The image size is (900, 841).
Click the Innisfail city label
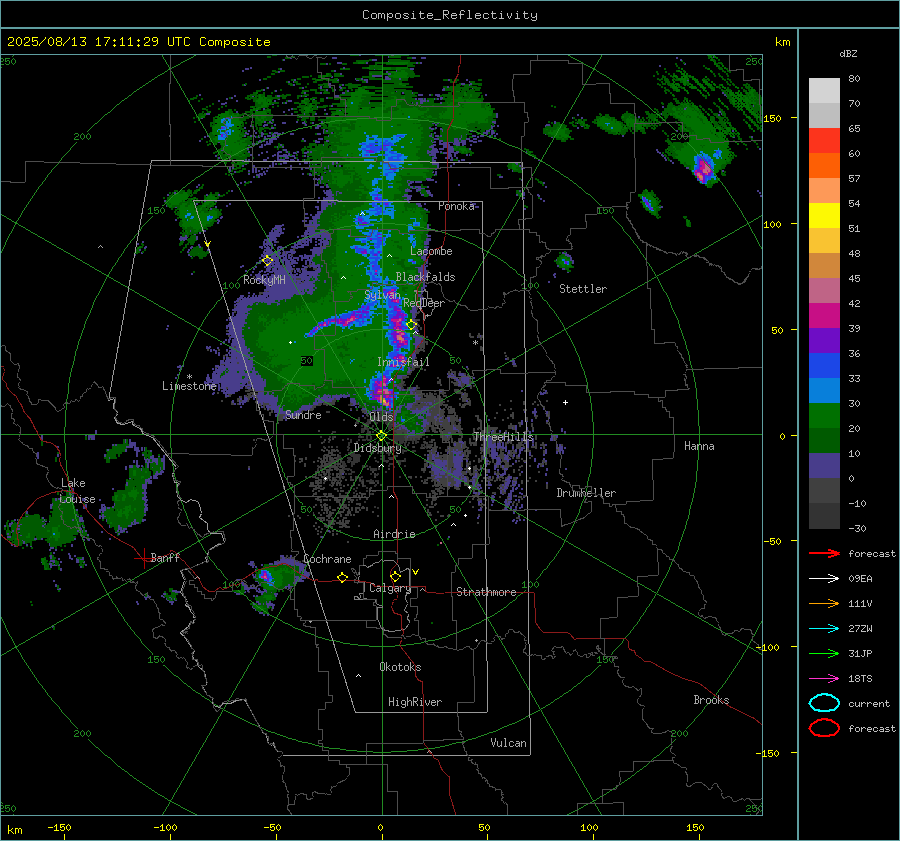403,362
